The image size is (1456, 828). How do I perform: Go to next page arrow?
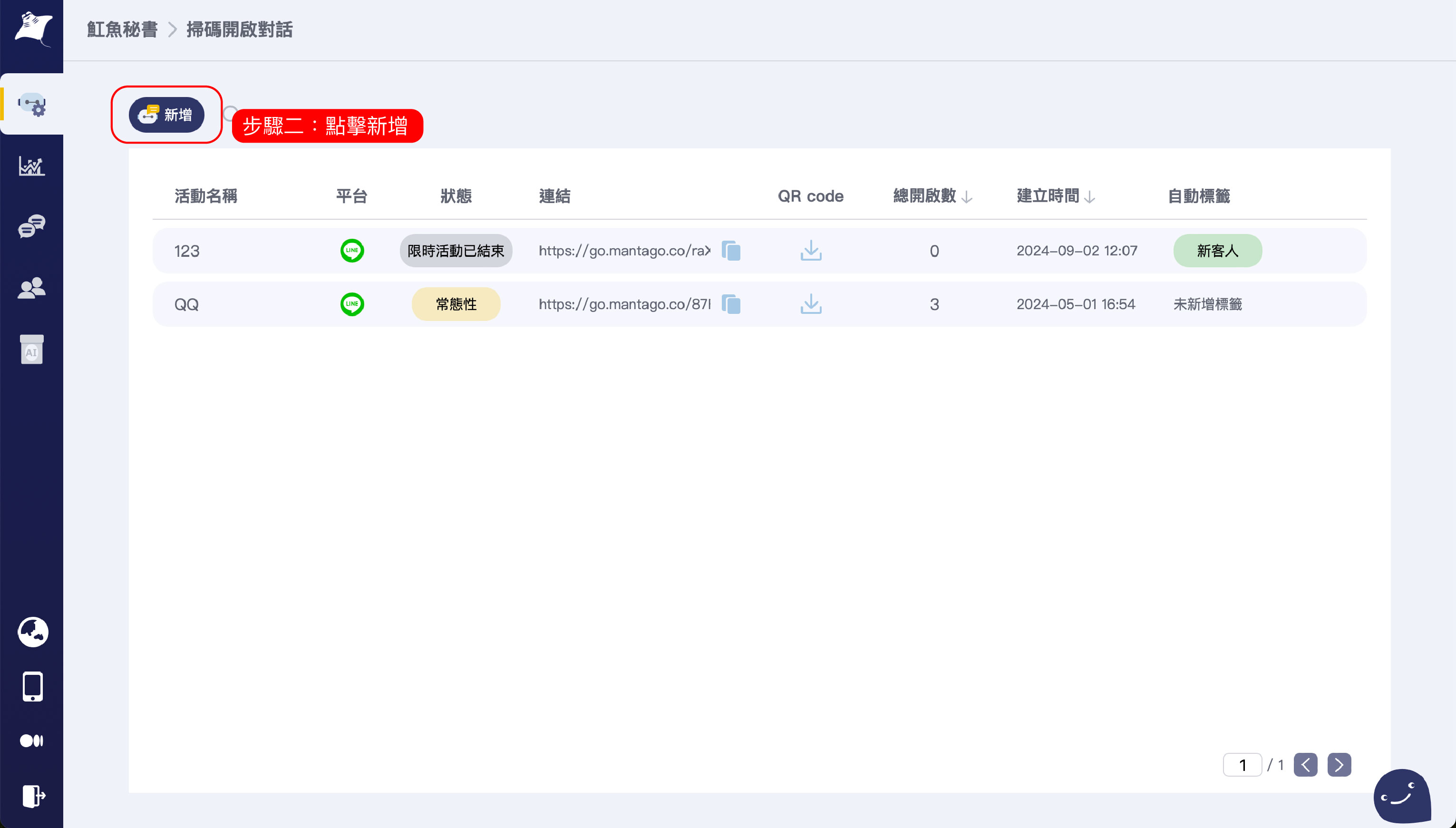[1339, 765]
